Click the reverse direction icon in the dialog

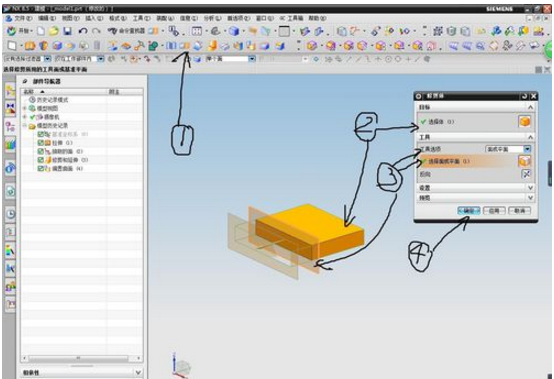point(526,174)
